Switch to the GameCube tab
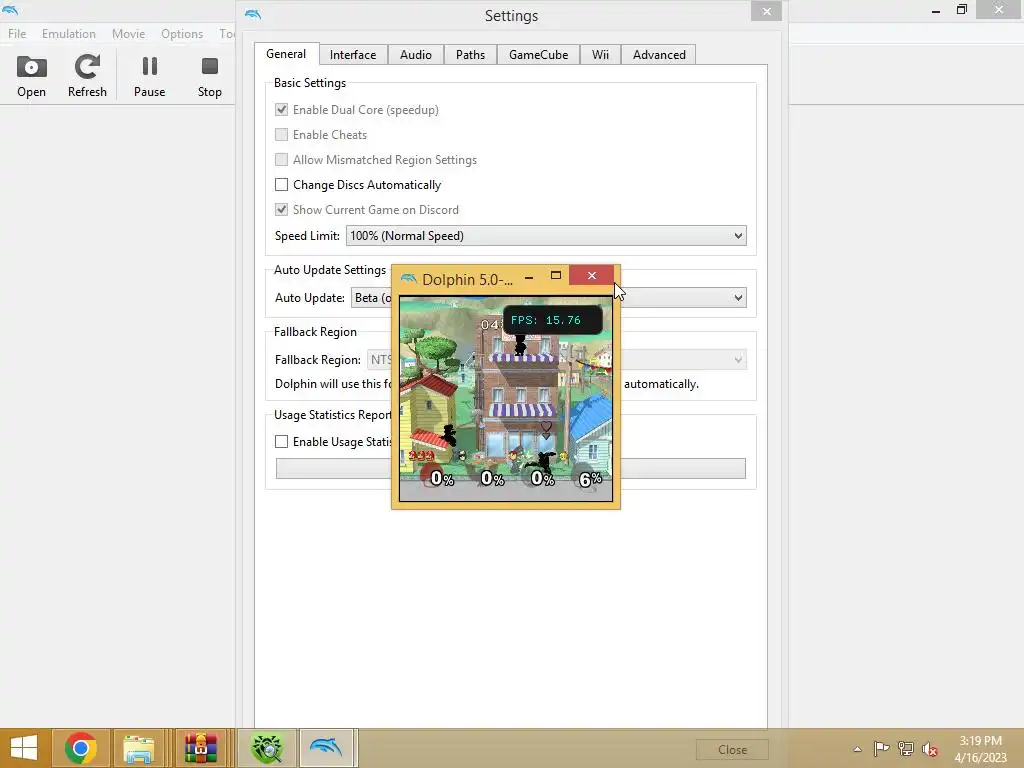This screenshot has width=1024, height=768. click(x=539, y=55)
